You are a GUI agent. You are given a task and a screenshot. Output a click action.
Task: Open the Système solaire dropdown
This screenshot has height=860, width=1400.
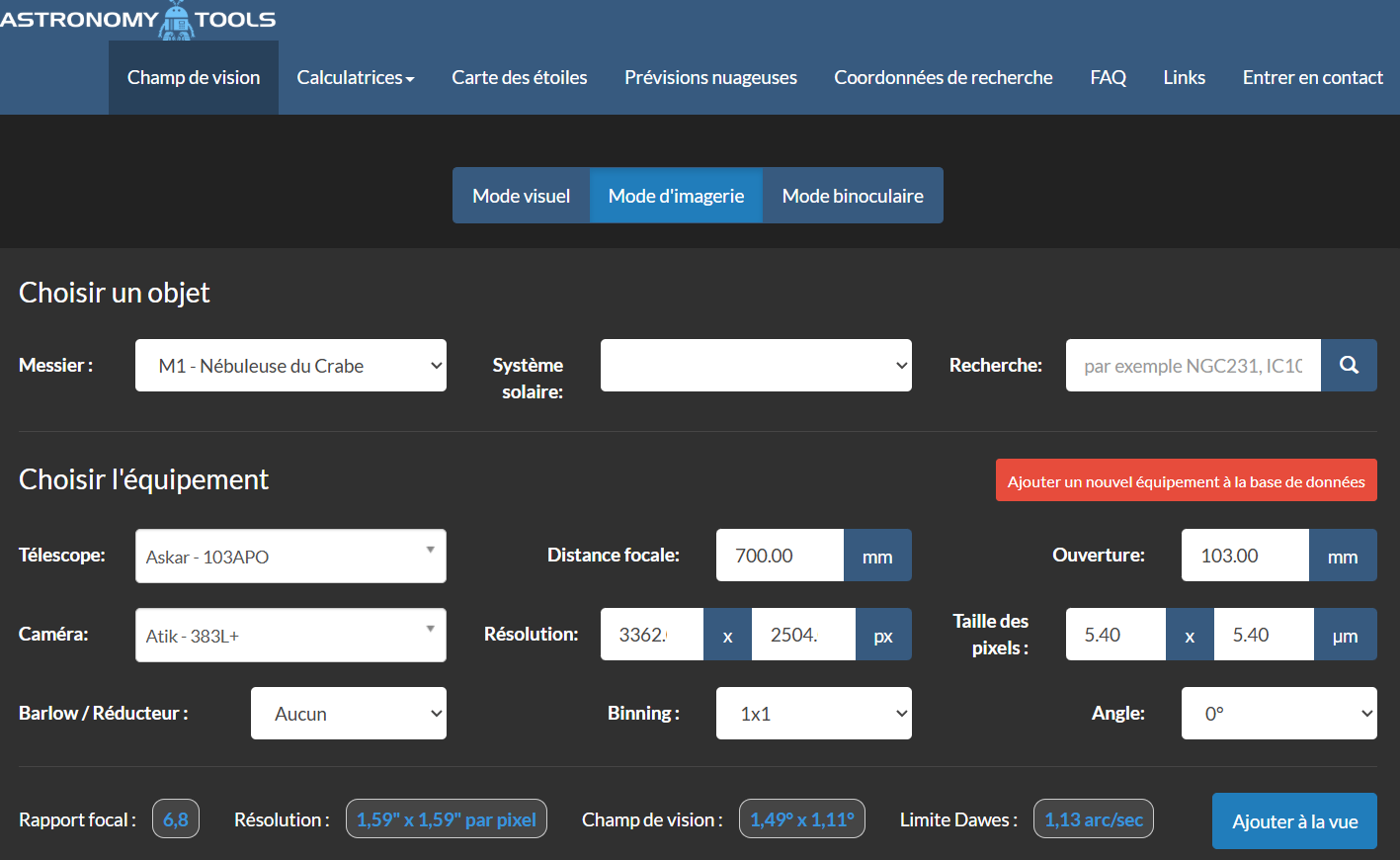tap(756, 366)
